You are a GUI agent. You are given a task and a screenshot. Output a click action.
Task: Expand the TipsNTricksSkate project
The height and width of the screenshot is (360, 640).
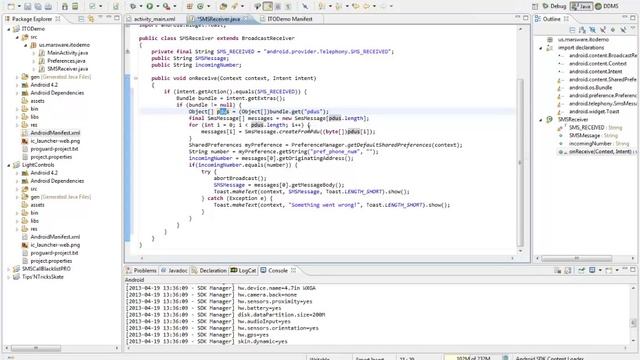coord(9,277)
